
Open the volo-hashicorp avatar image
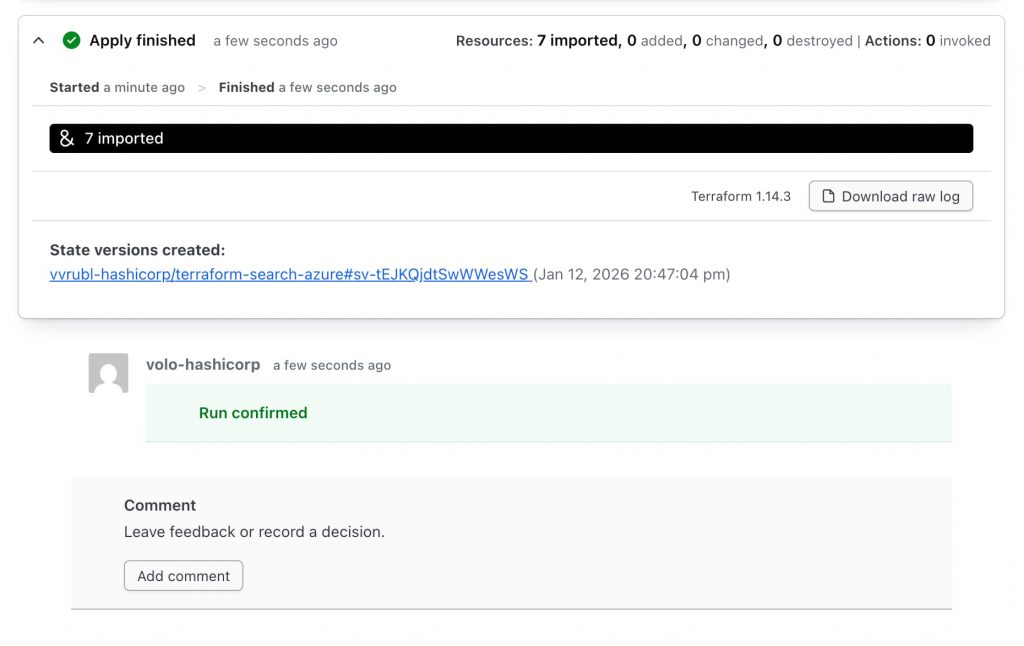point(108,373)
